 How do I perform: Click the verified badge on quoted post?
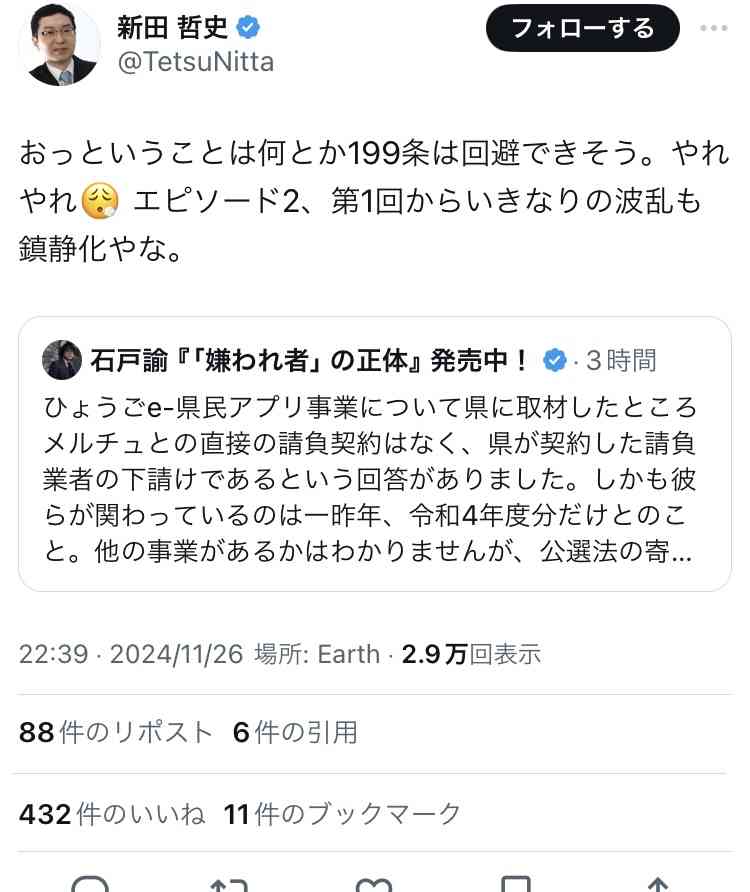coord(554,360)
